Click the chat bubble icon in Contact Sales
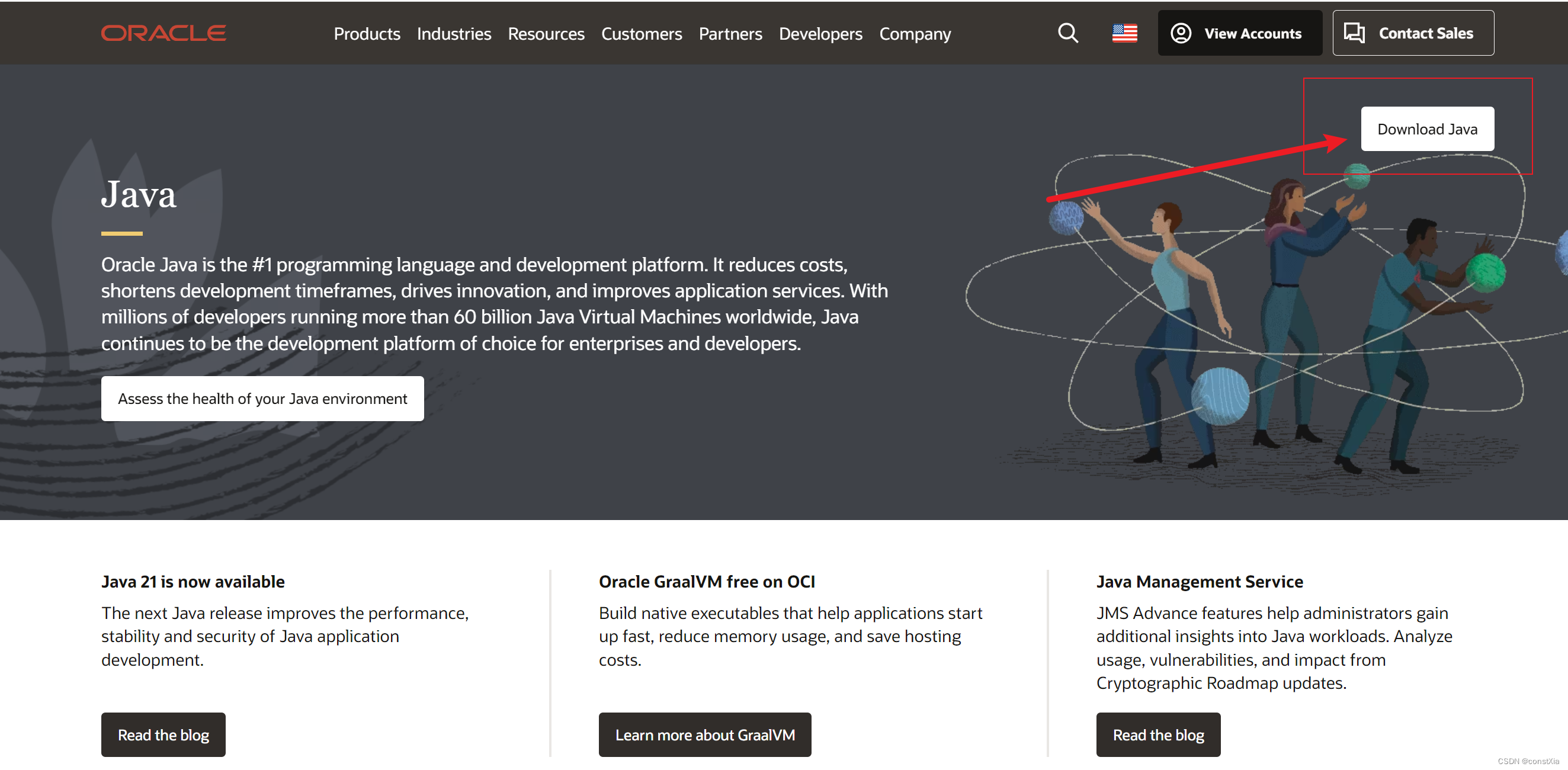The image size is (1568, 770). (x=1354, y=33)
